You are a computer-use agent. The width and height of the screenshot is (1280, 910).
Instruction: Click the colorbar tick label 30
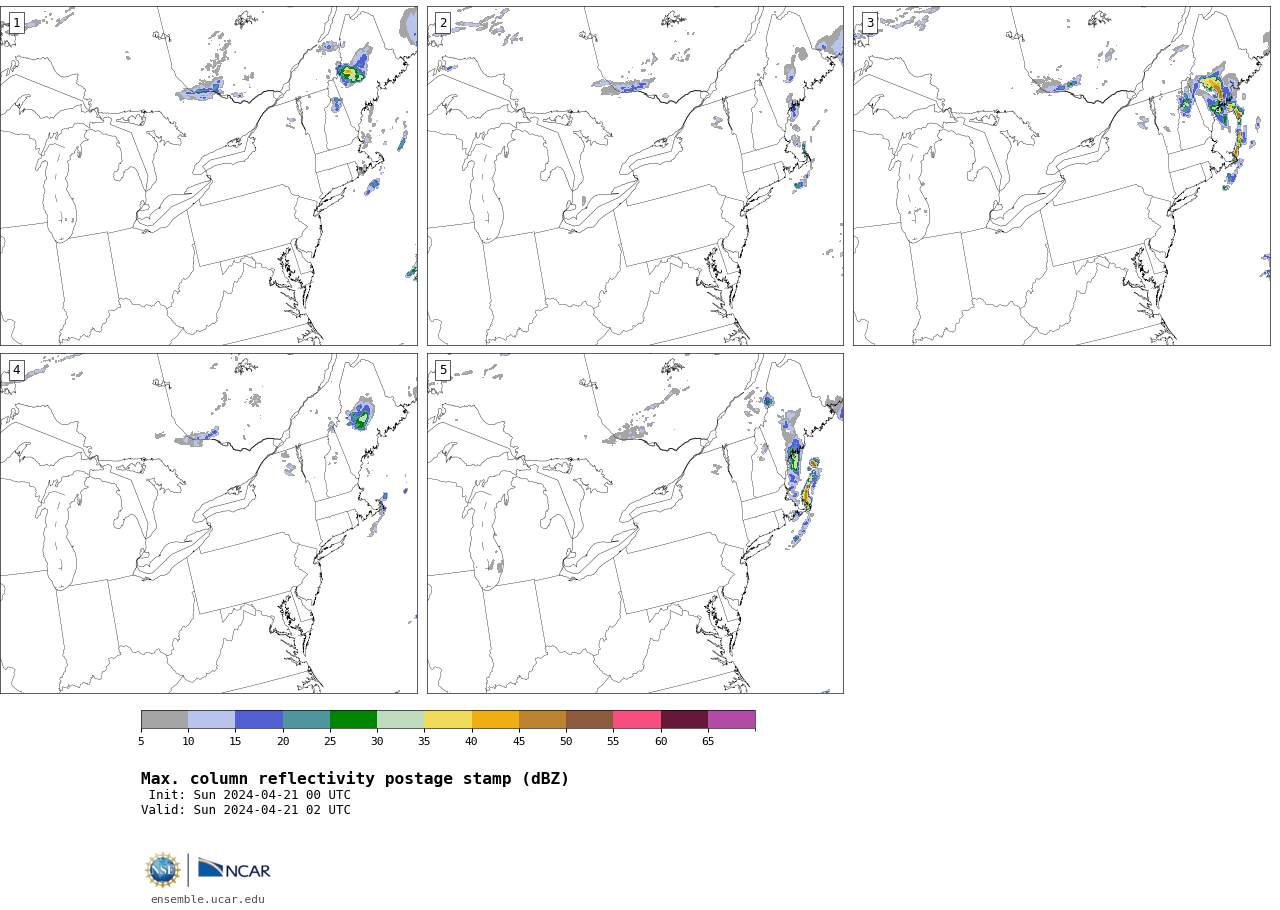[x=377, y=741]
